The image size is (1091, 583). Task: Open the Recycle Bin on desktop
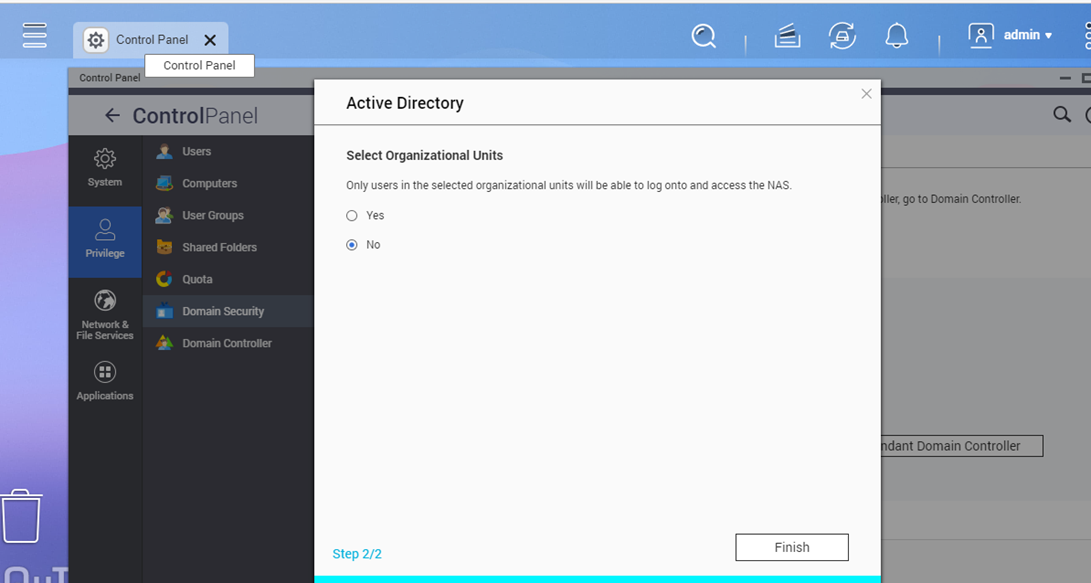coord(21,516)
